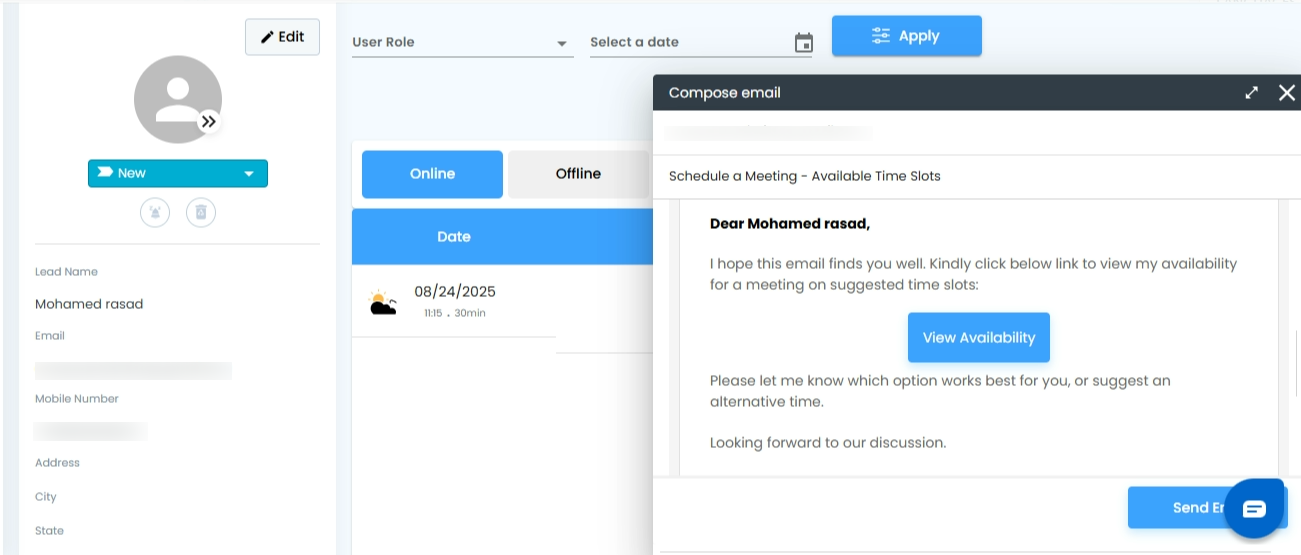Send the composed email
Image resolution: width=1301 pixels, height=555 pixels.
1180,508
